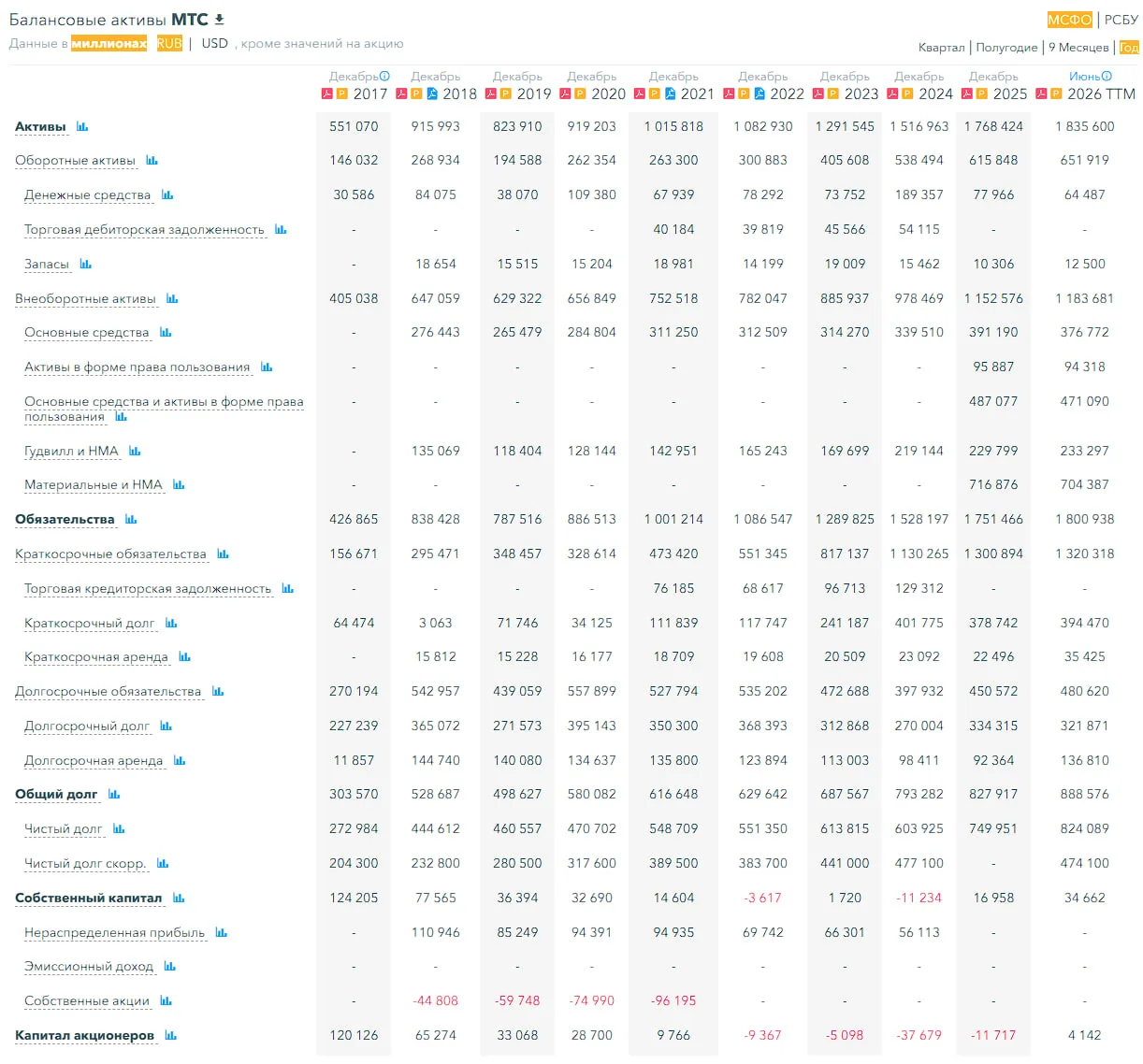This screenshot has width=1143, height=1064.
Task: Open chart icon next to Основные средства
Action: click(x=166, y=332)
